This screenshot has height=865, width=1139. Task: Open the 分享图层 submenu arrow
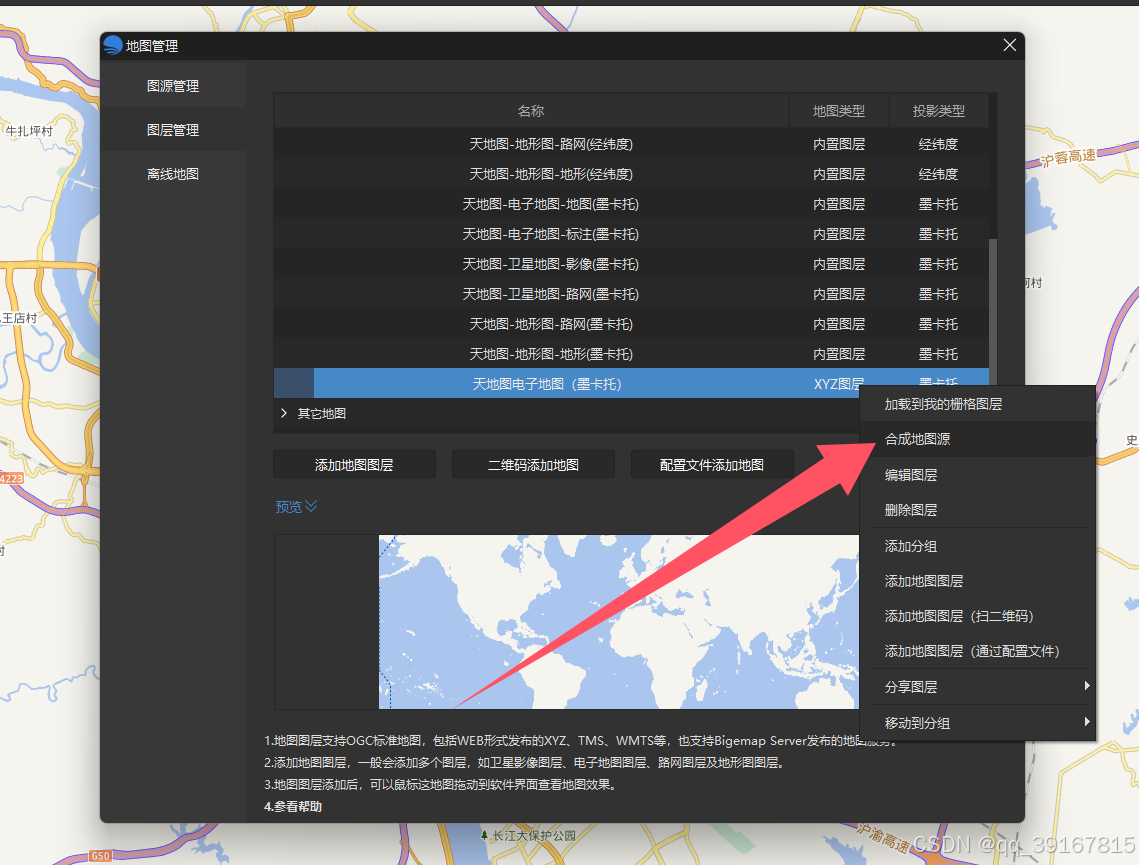[x=1087, y=686]
